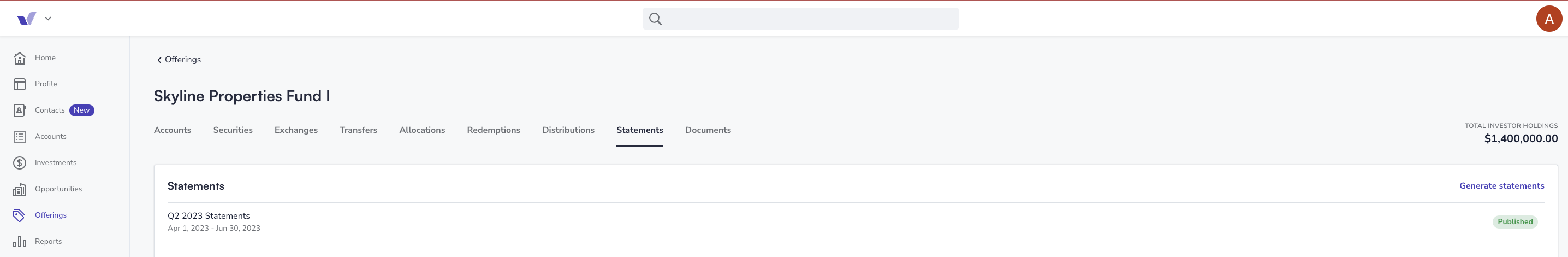
Task: Open Home in the sidebar
Action: 45,58
